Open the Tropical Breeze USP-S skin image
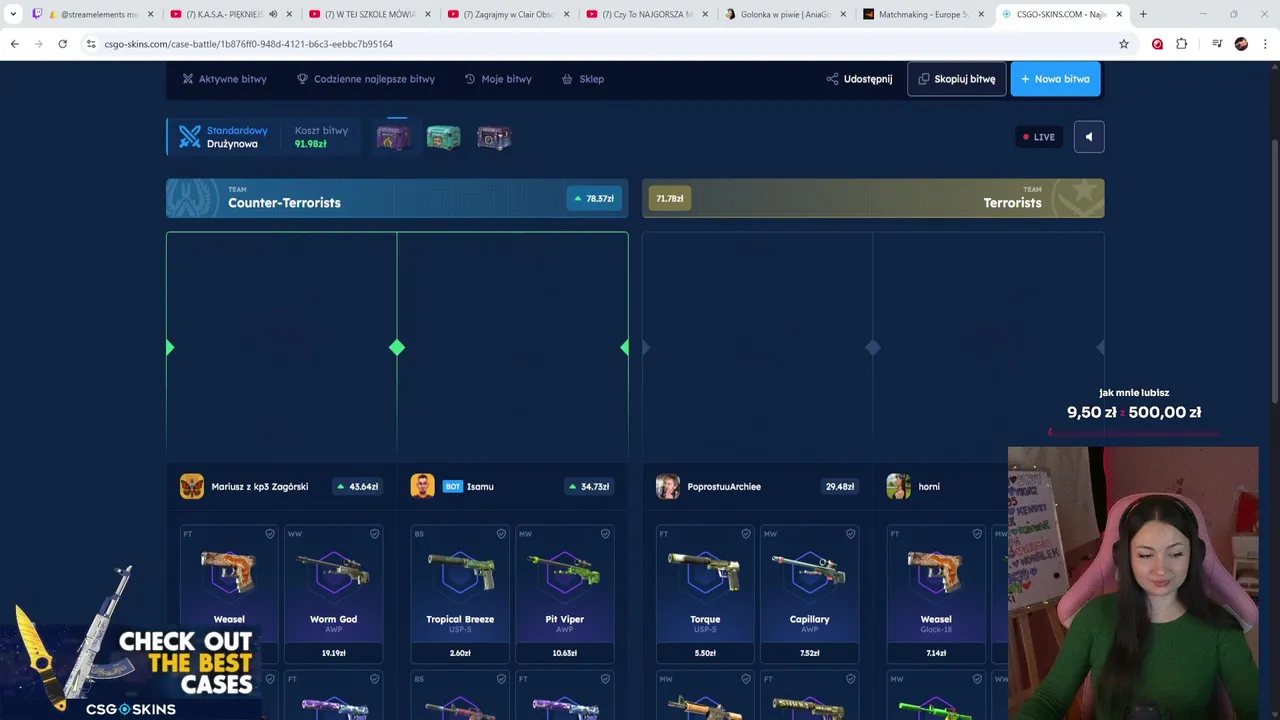This screenshot has width=1280, height=720. (460, 572)
